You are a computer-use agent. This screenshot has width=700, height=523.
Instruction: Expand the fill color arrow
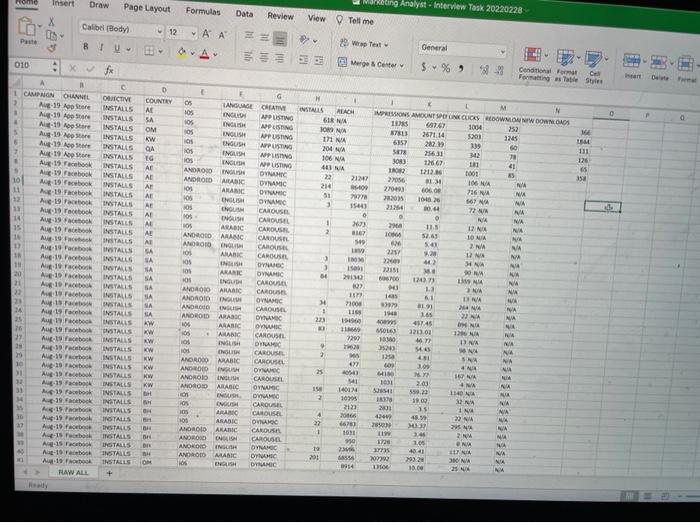(192, 54)
